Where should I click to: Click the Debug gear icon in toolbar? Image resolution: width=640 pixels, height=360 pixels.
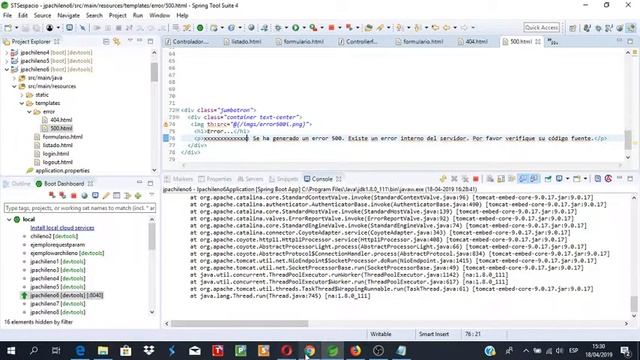click(278, 28)
